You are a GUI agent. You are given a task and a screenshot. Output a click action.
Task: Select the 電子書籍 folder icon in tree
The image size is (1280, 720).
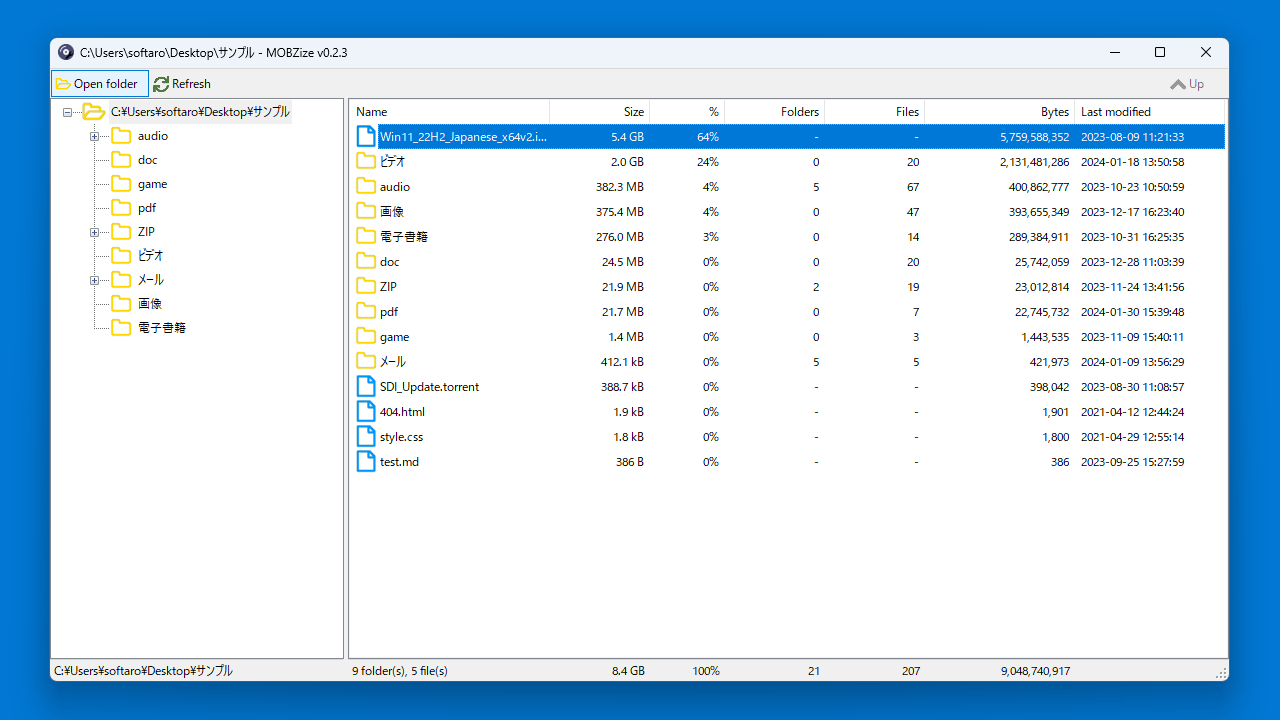[121, 328]
